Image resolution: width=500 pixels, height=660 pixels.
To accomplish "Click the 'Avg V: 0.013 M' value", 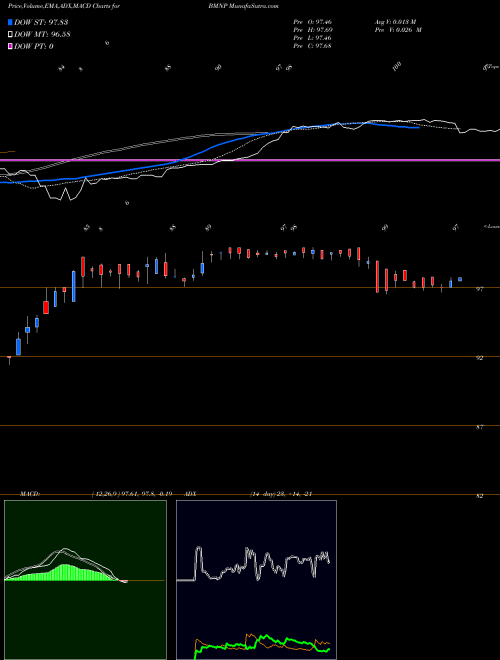I will (x=398, y=22).
